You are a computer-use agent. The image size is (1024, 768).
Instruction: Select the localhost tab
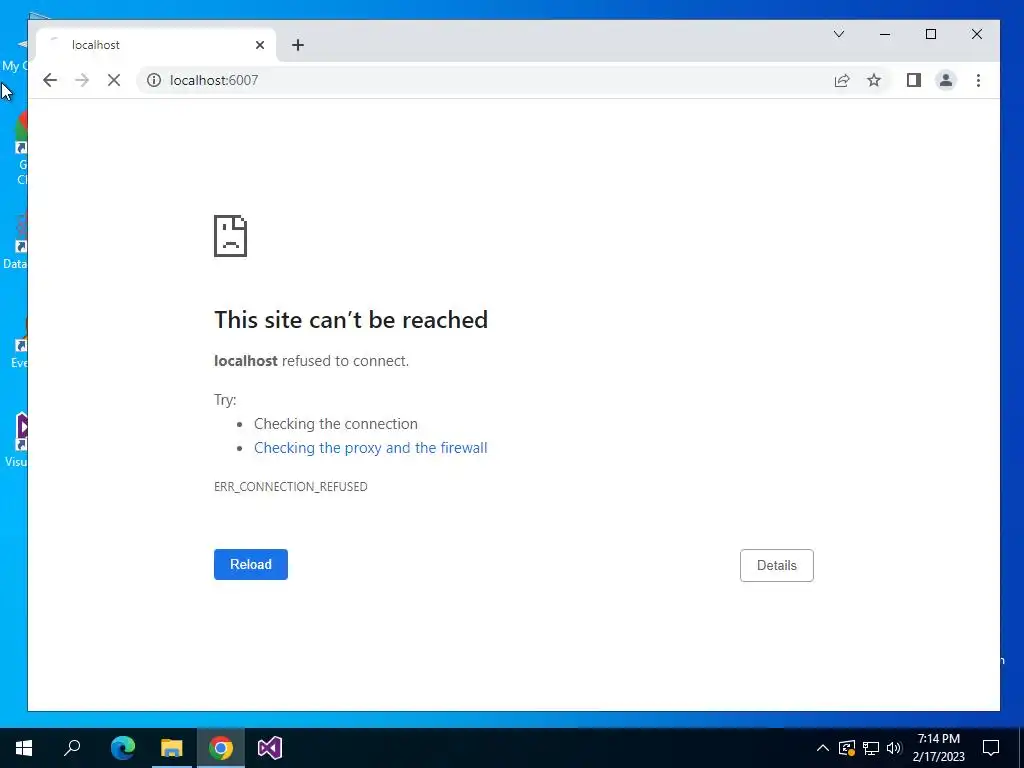tap(155, 45)
